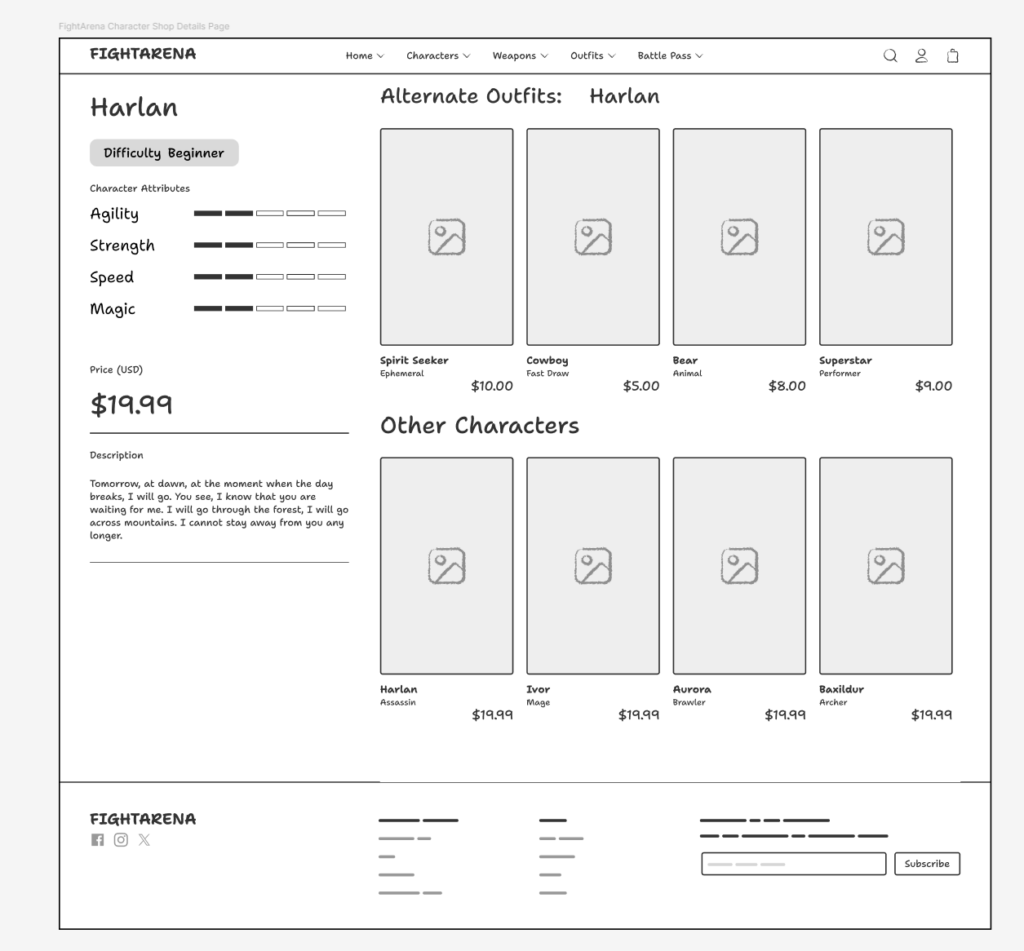
Task: Open the search icon in the header
Action: click(890, 56)
